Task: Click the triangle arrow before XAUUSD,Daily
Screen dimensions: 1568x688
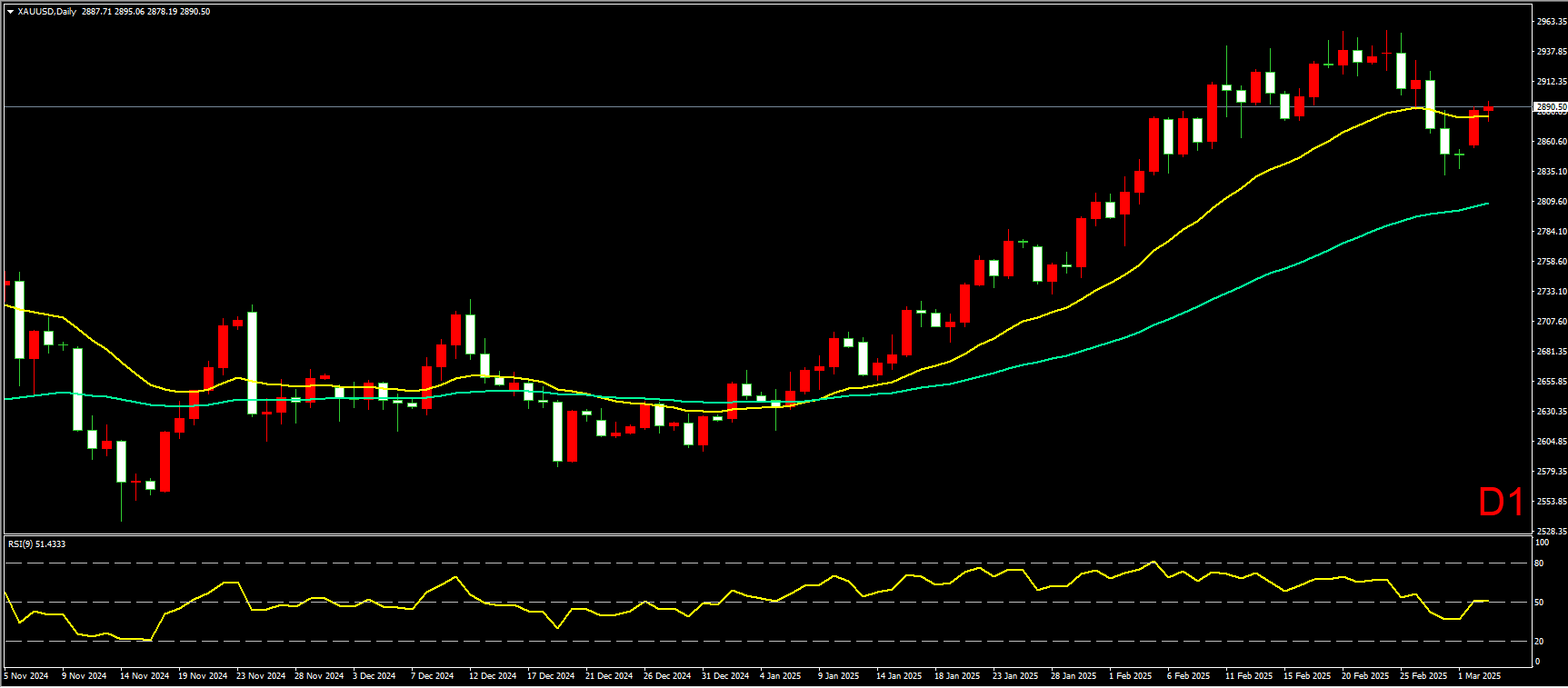Action: click(x=10, y=12)
